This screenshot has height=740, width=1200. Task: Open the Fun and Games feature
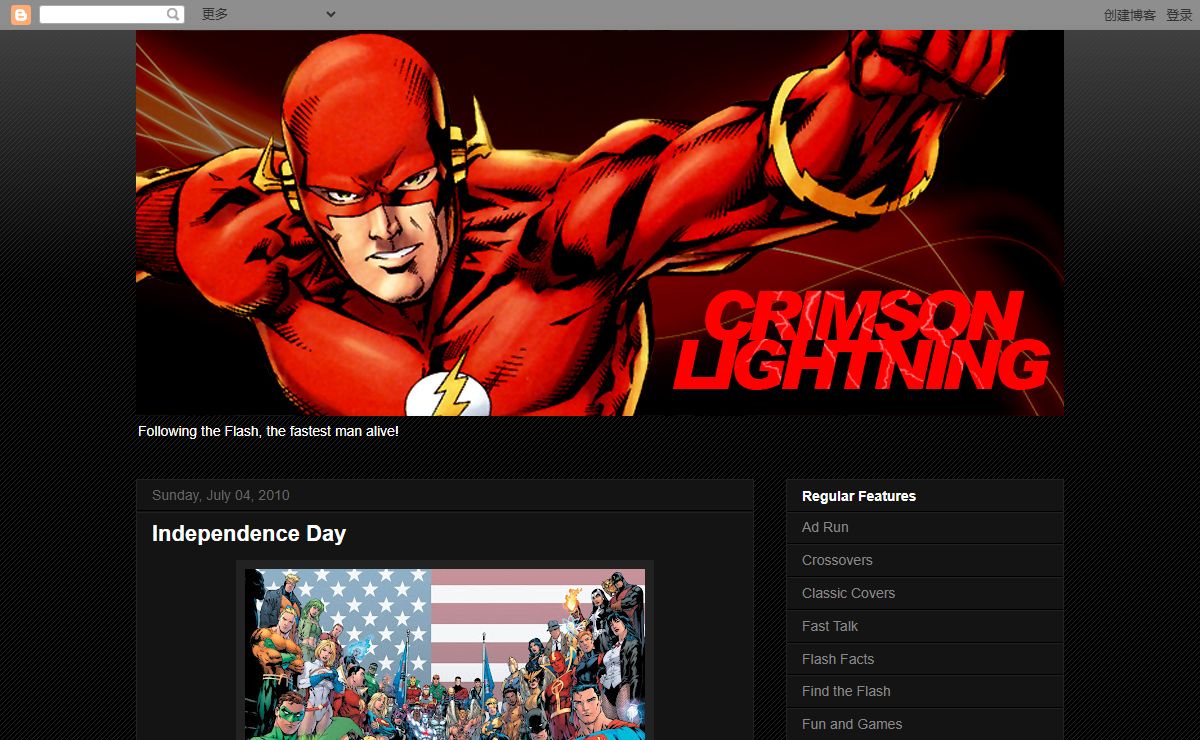[852, 724]
